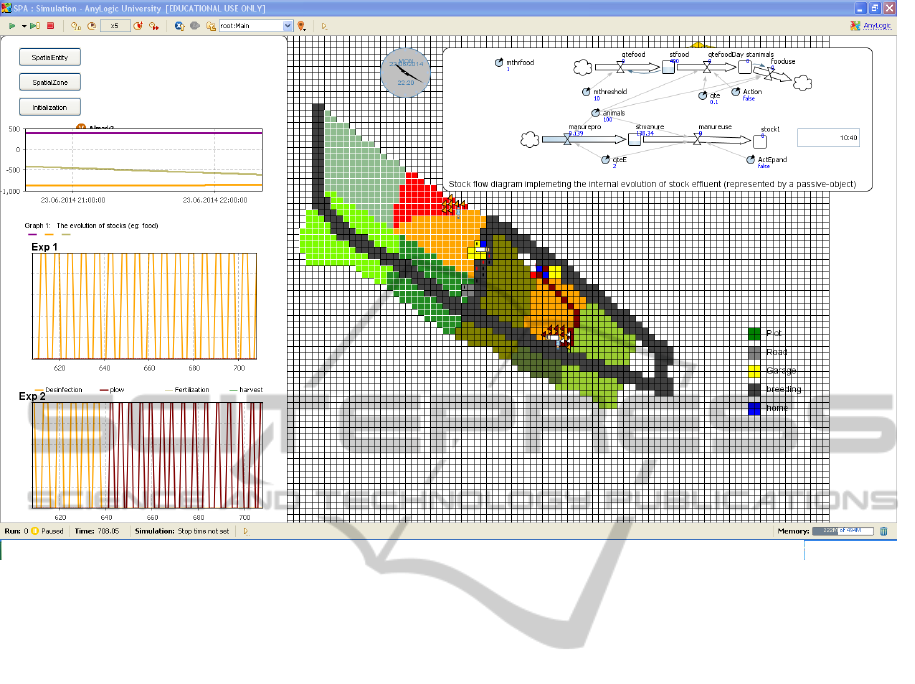
Task: Expand the run options dropdown arrow
Action: pyautogui.click(x=23, y=25)
